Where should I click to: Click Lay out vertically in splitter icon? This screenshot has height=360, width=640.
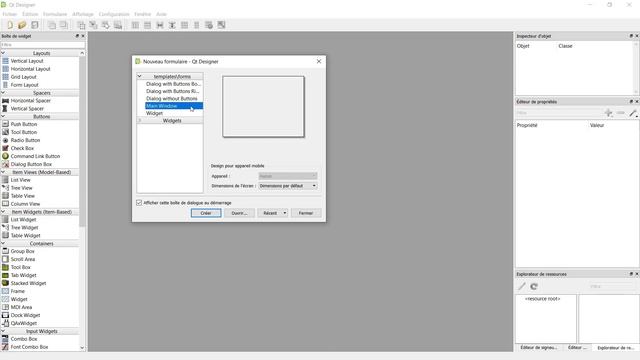click(172, 25)
